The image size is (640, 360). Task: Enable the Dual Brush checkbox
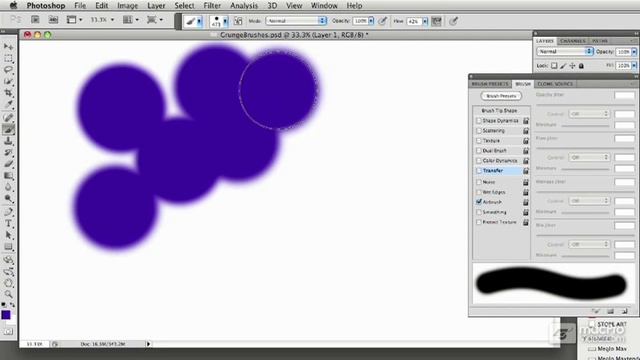pyautogui.click(x=479, y=151)
